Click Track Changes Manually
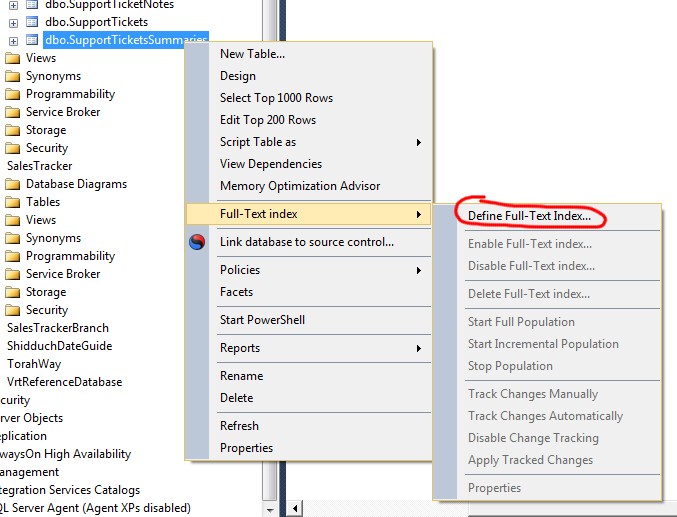This screenshot has height=517, width=677. [533, 394]
